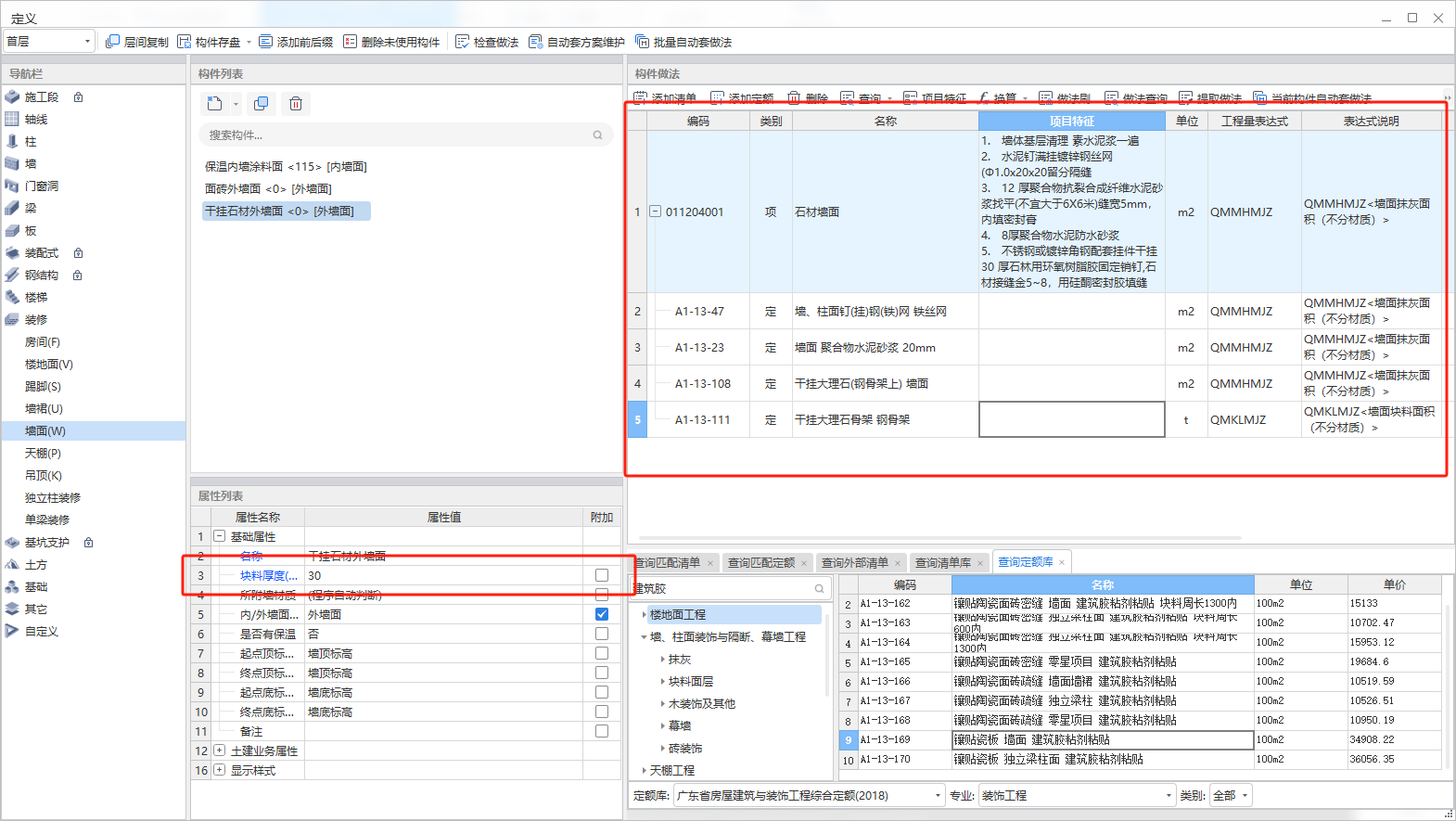Toggle 附加 checkbox for 块料厚度 row

point(602,575)
